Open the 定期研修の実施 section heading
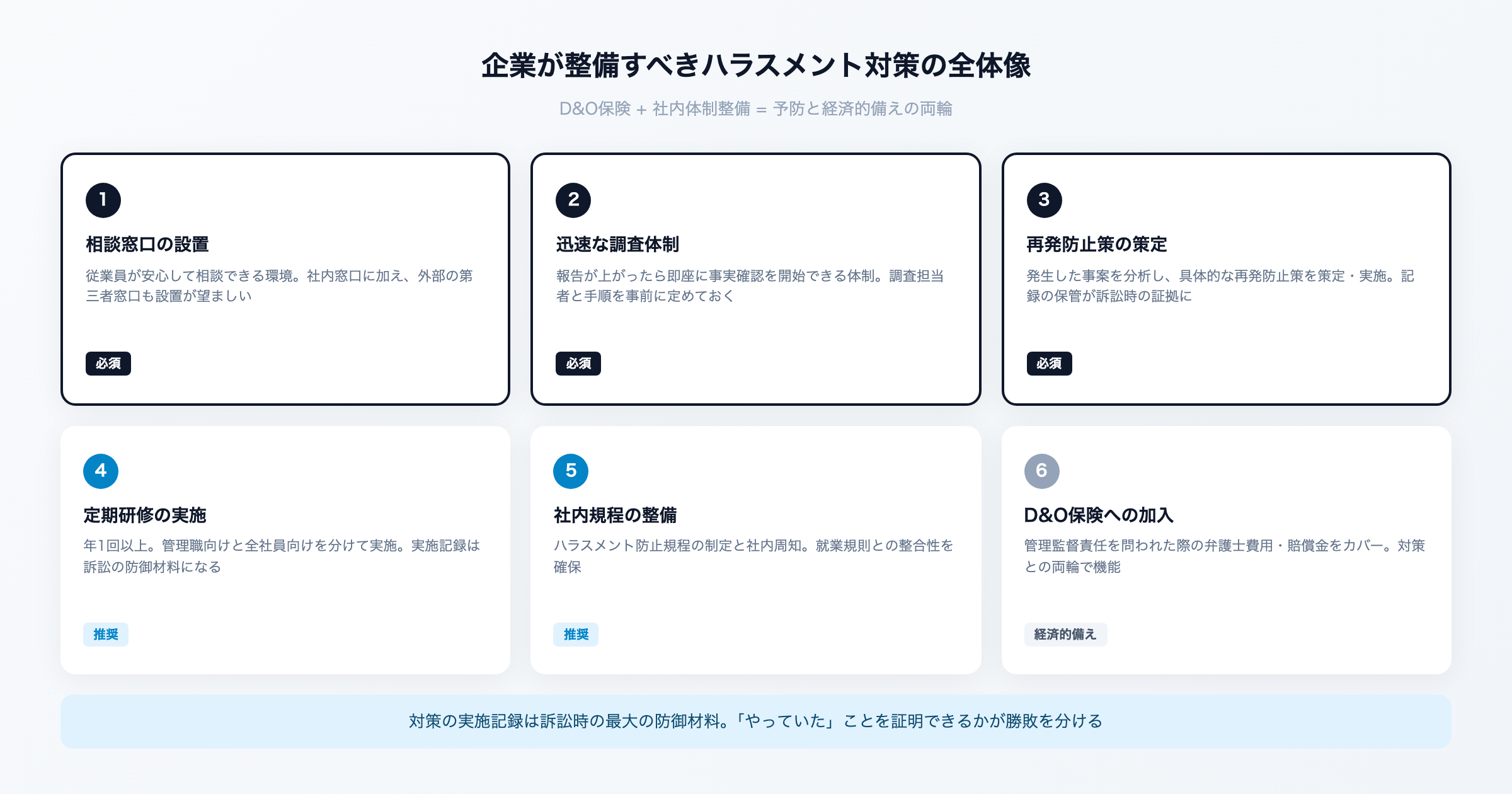 pos(146,515)
